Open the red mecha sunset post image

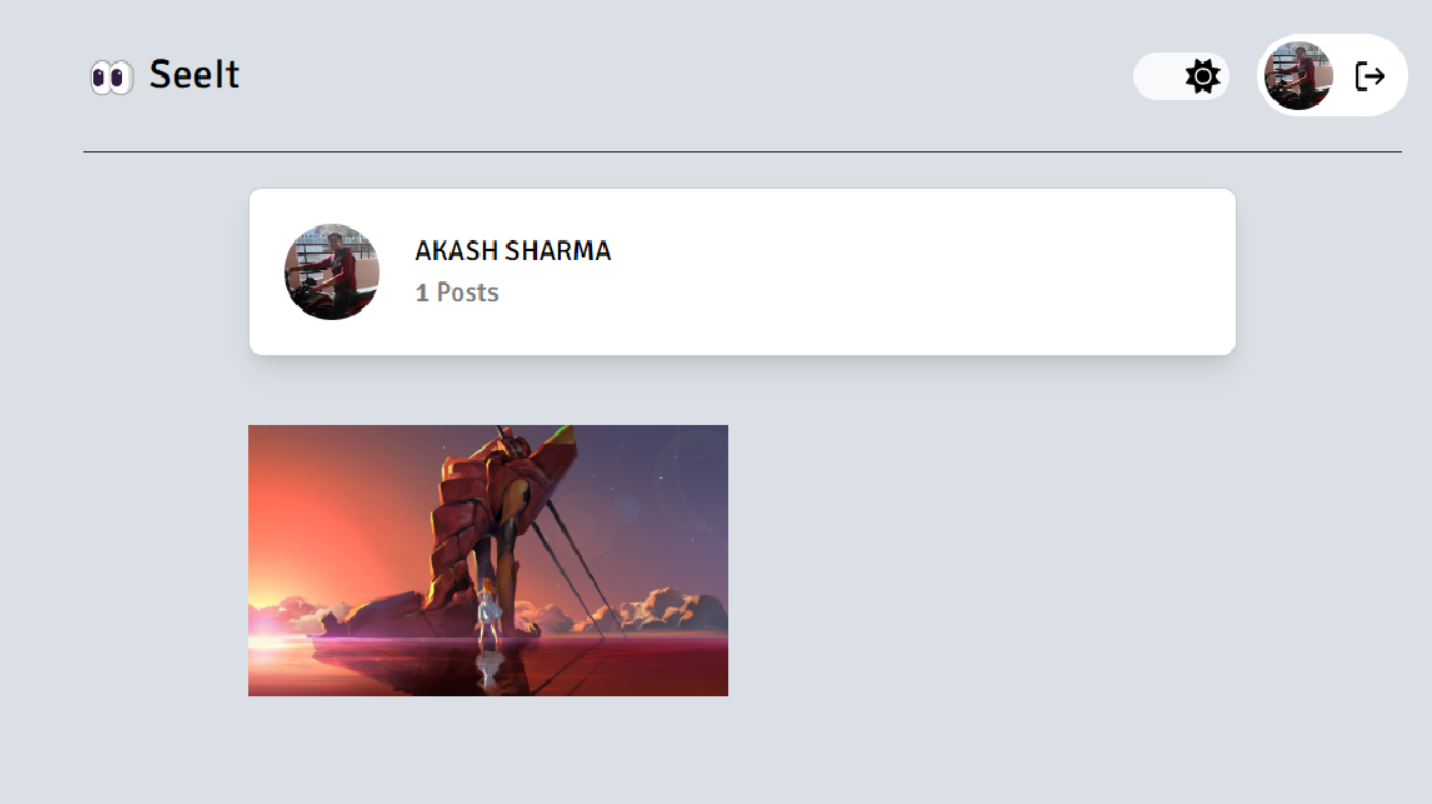tap(488, 560)
